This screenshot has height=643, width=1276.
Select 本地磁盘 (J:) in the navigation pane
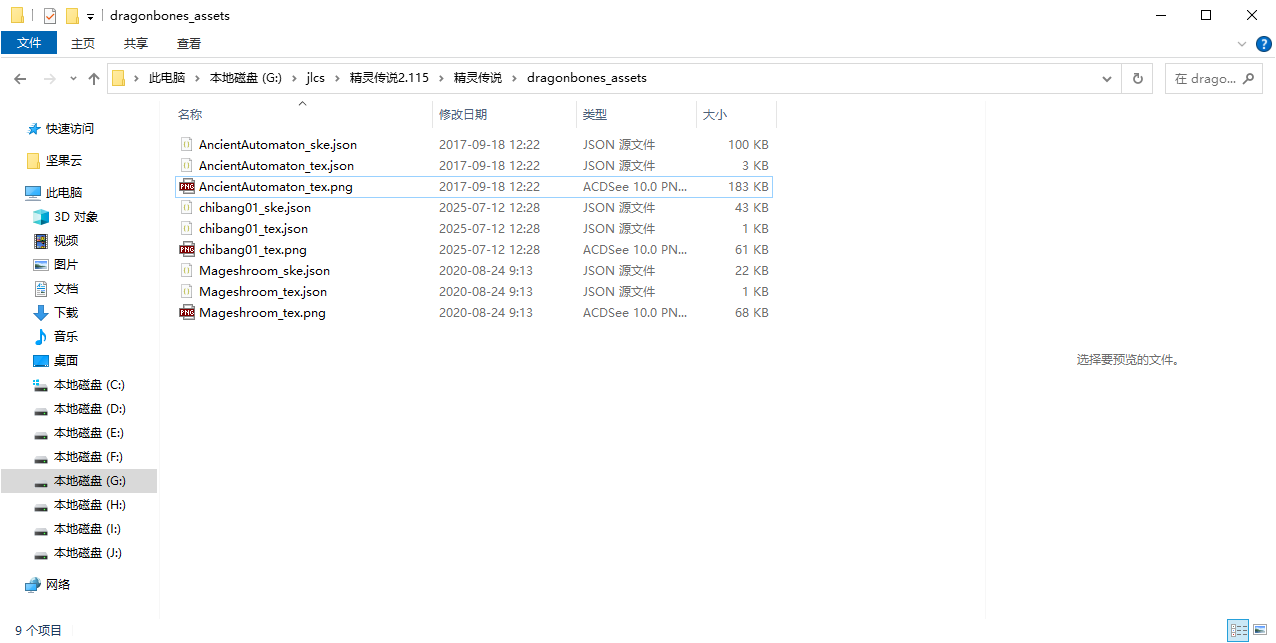point(88,553)
